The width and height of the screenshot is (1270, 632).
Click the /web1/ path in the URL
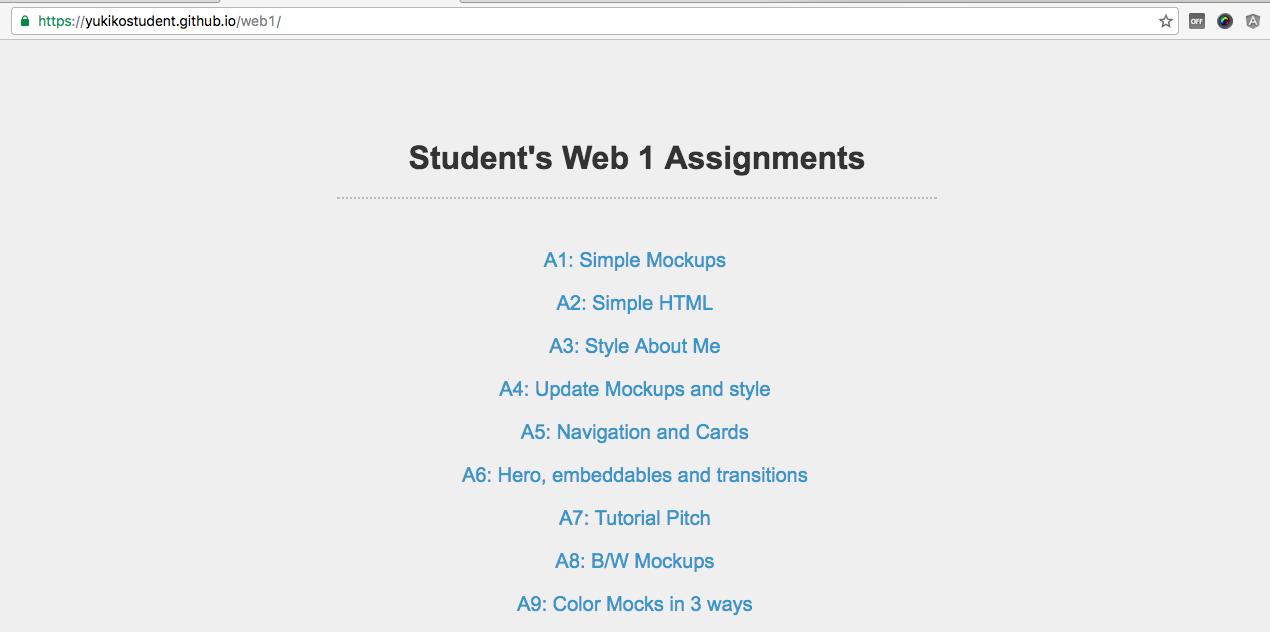(259, 21)
